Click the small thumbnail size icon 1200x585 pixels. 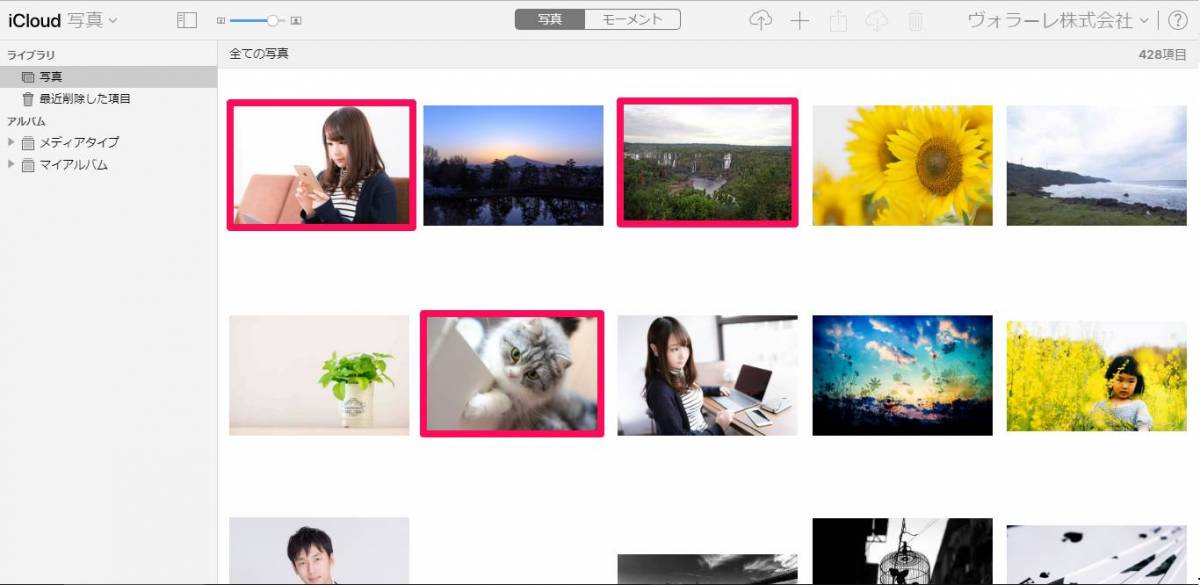pos(222,21)
